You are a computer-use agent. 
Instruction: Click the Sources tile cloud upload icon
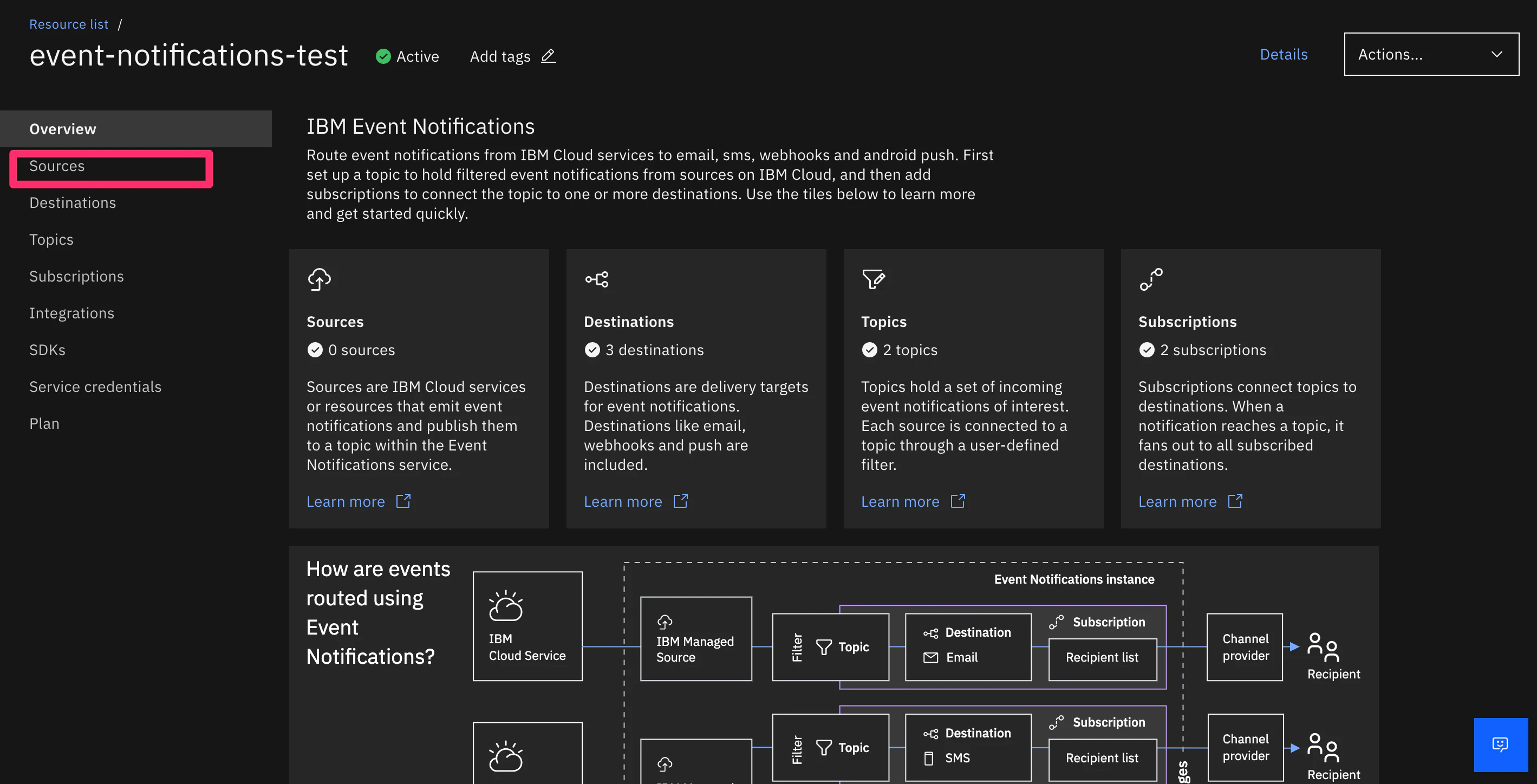point(319,279)
